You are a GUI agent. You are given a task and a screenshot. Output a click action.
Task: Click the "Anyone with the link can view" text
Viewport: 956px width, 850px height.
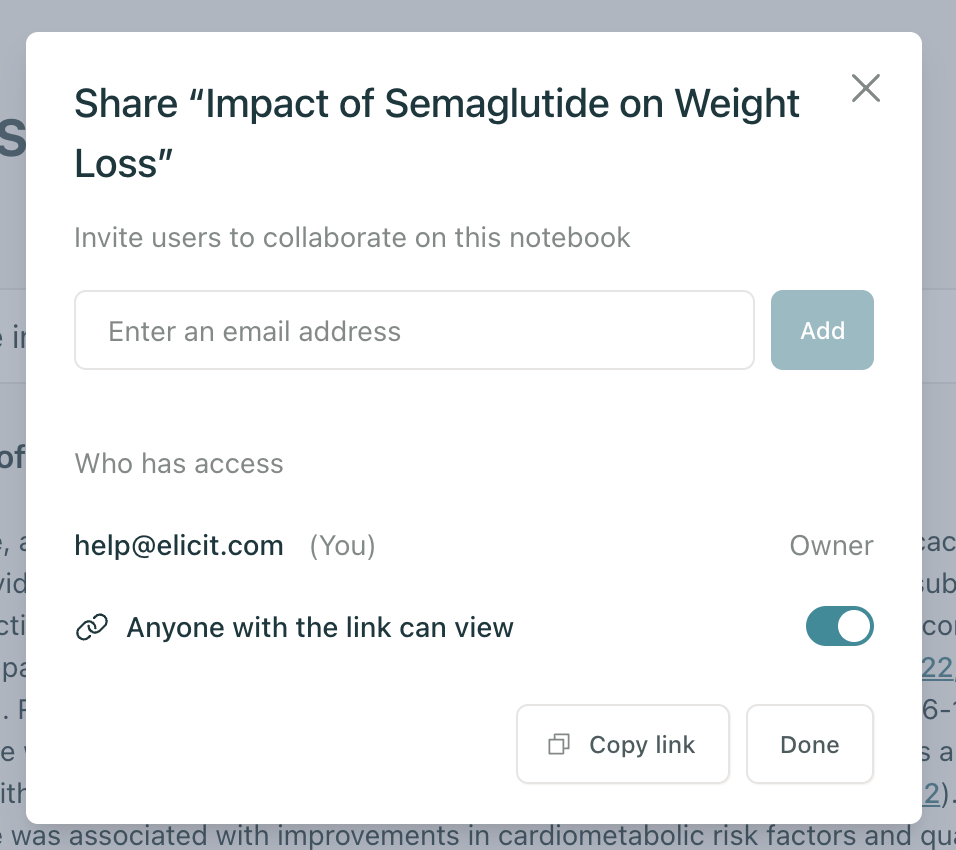click(x=320, y=627)
